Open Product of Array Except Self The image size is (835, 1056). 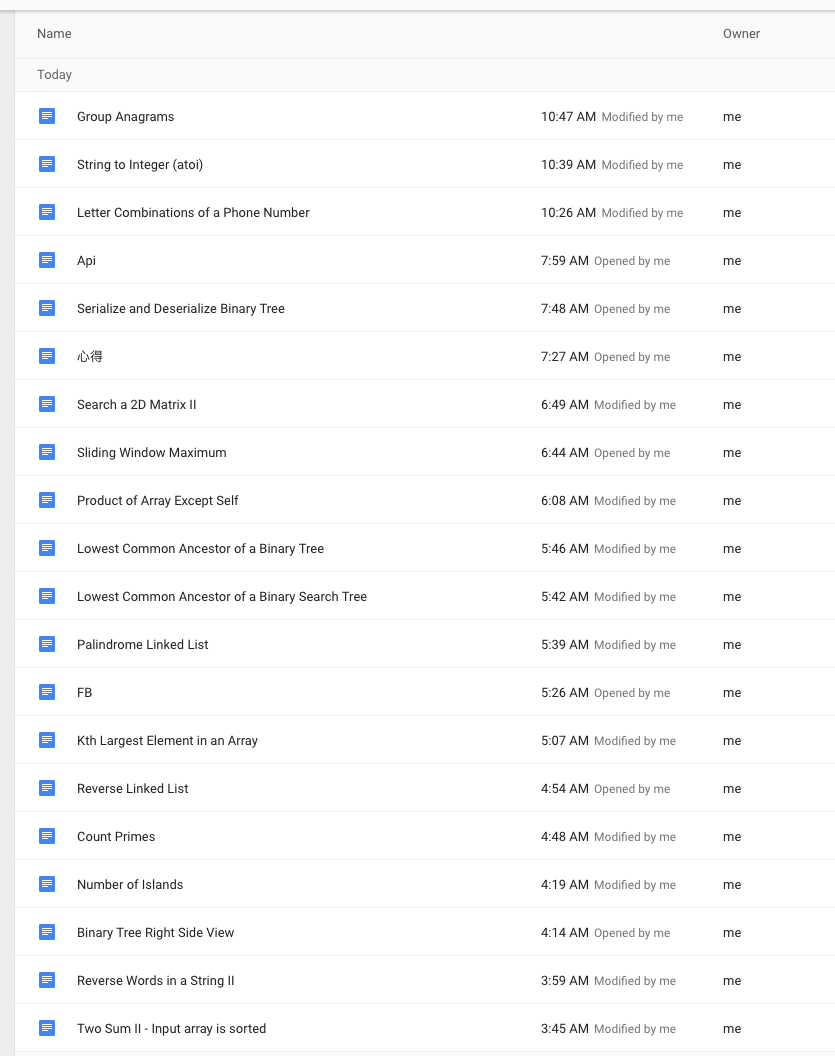158,500
